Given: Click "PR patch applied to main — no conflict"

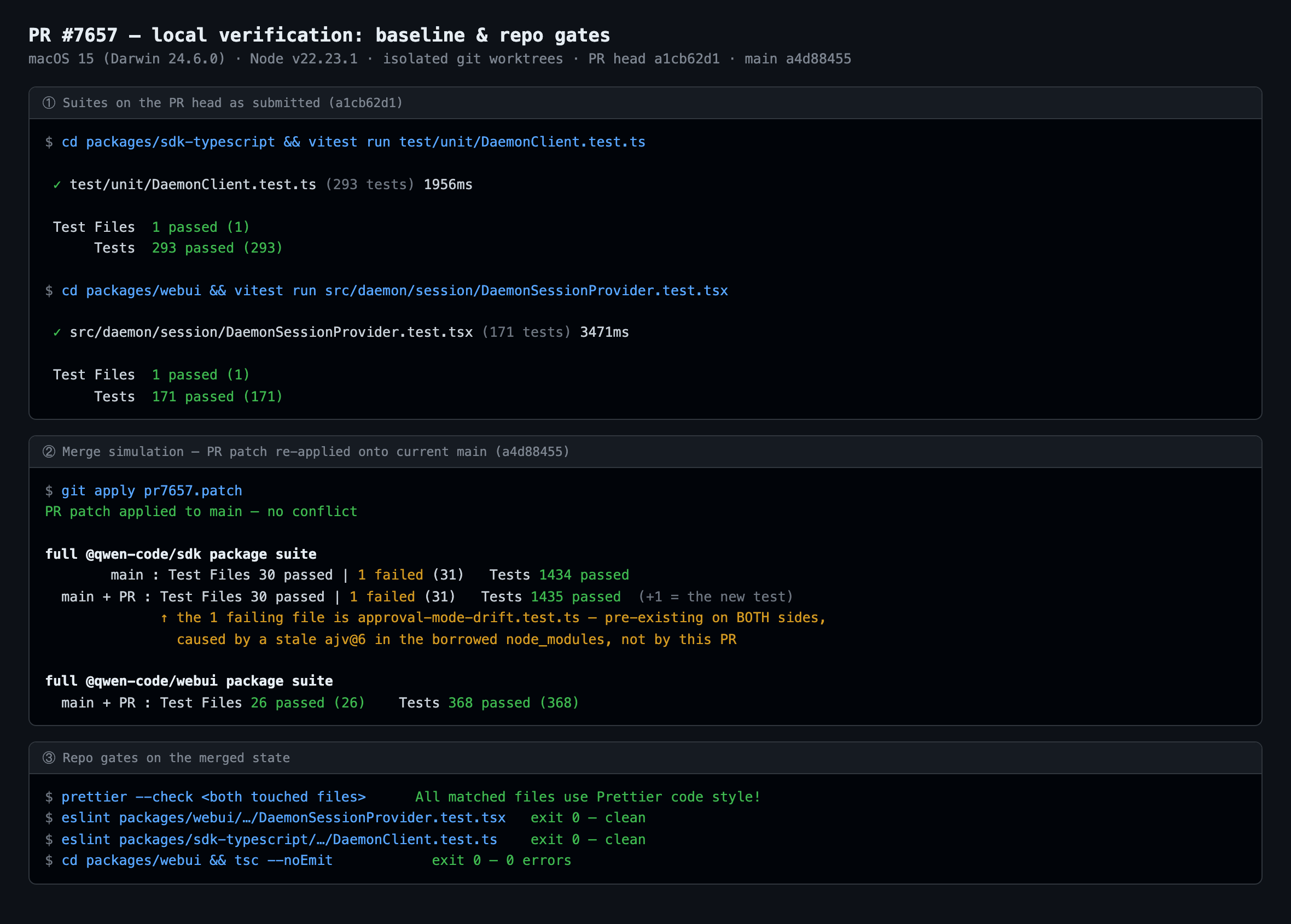Looking at the screenshot, I should tap(201, 512).
